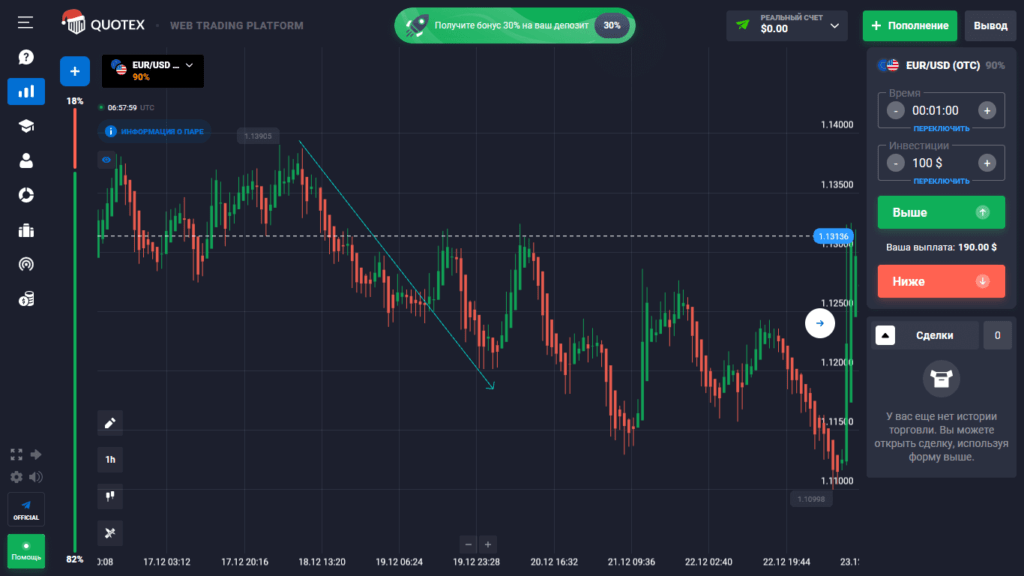Open the hamburger menu
Image resolution: width=1024 pixels, height=576 pixels.
tap(26, 22)
